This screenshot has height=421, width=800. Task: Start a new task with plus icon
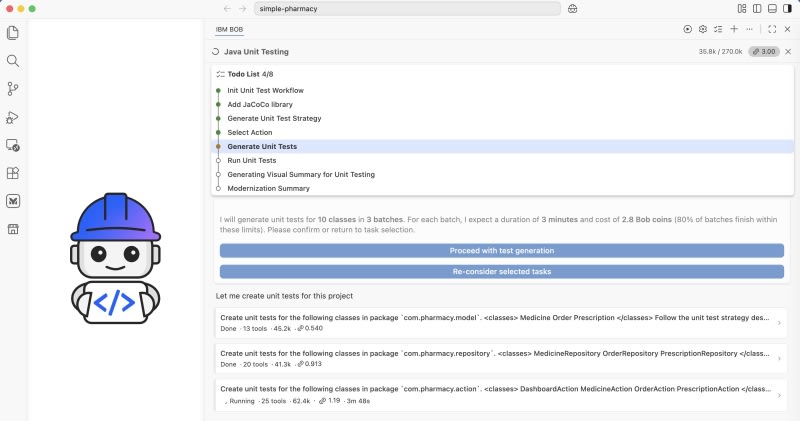click(x=734, y=29)
